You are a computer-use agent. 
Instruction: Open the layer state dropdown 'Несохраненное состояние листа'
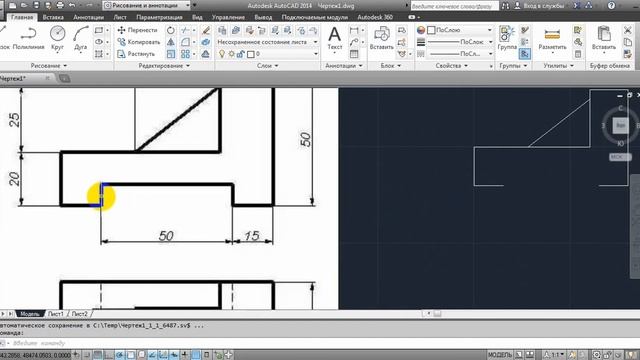click(267, 42)
